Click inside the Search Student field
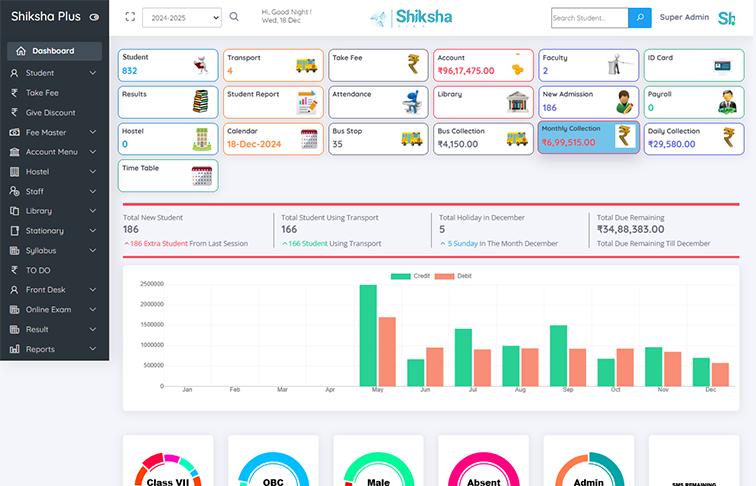The image size is (756, 486). tap(590, 18)
